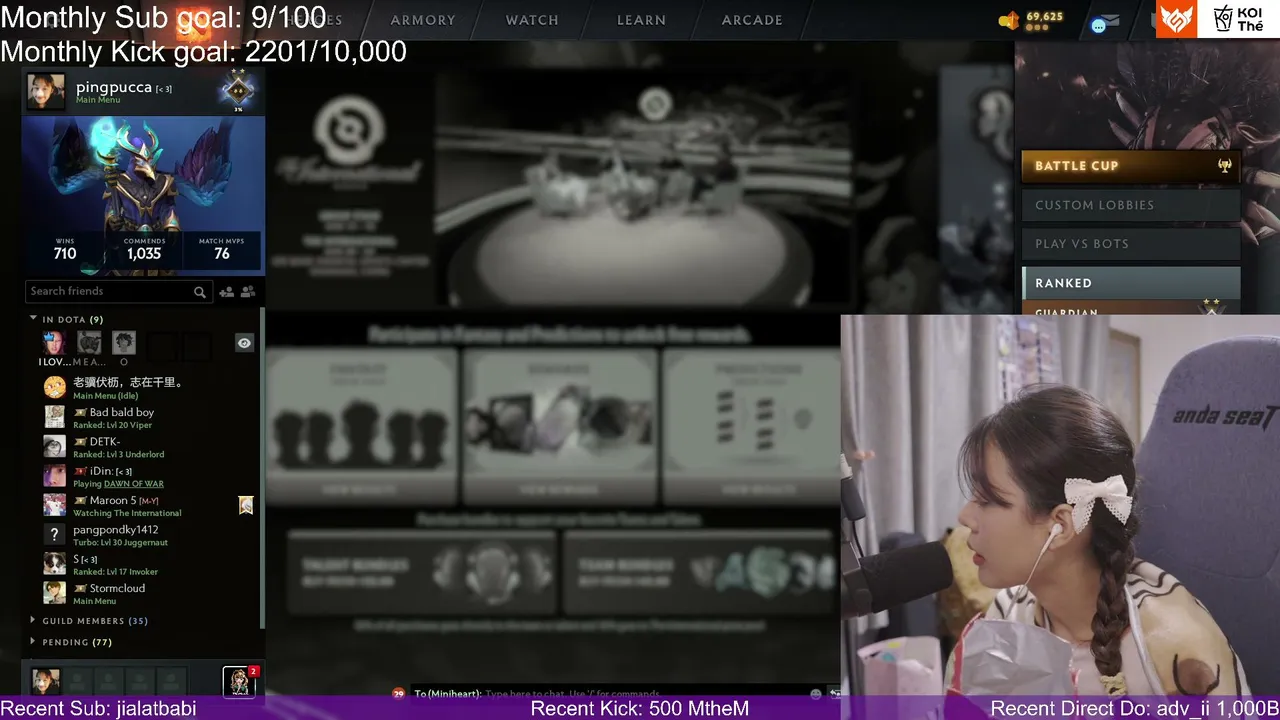Expand the Pending friends section

click(71, 642)
